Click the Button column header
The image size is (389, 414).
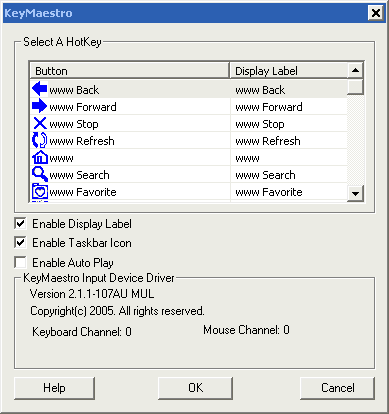coord(130,71)
